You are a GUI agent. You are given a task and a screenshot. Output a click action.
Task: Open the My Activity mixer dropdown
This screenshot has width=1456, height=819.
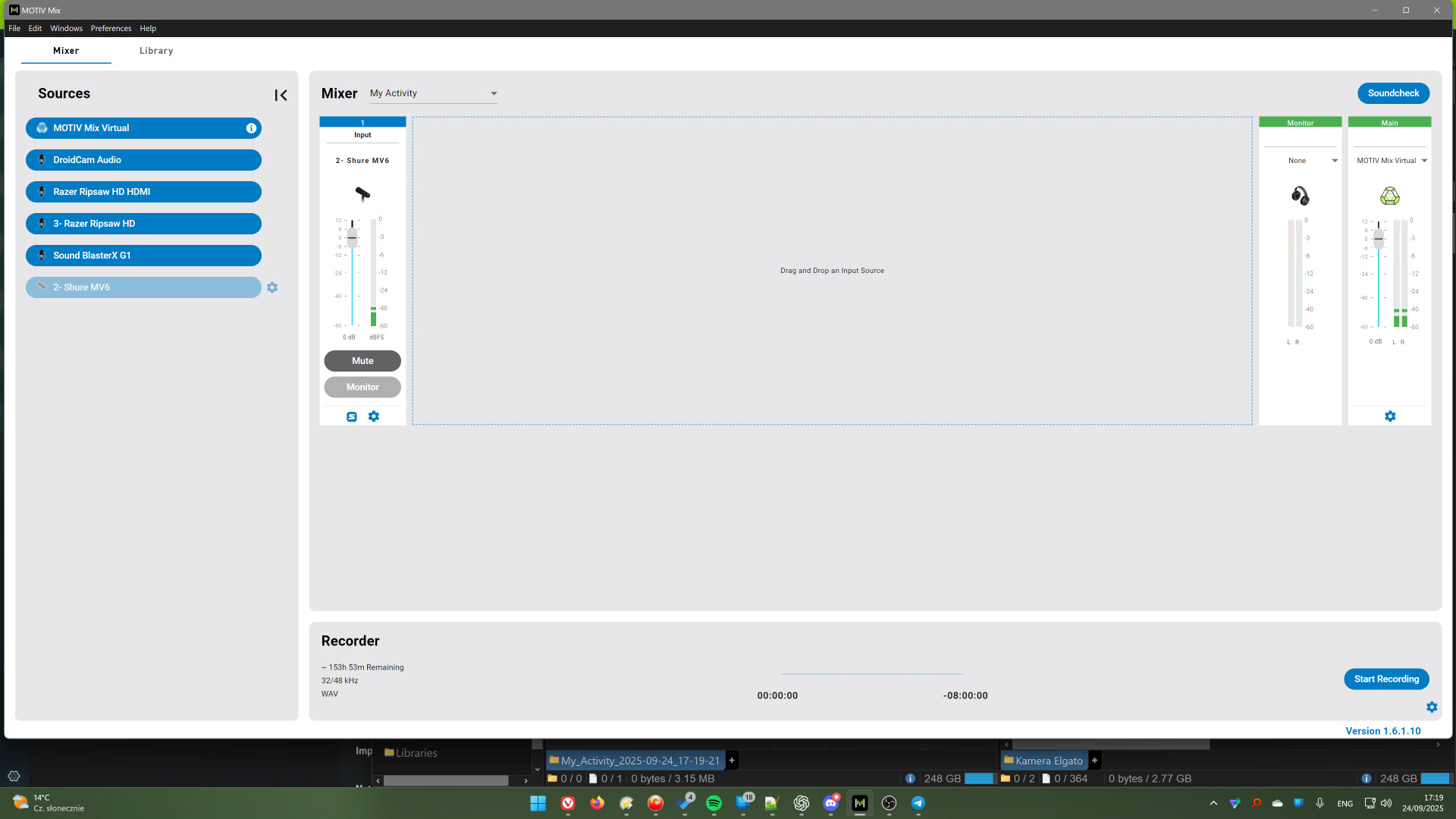coord(434,93)
